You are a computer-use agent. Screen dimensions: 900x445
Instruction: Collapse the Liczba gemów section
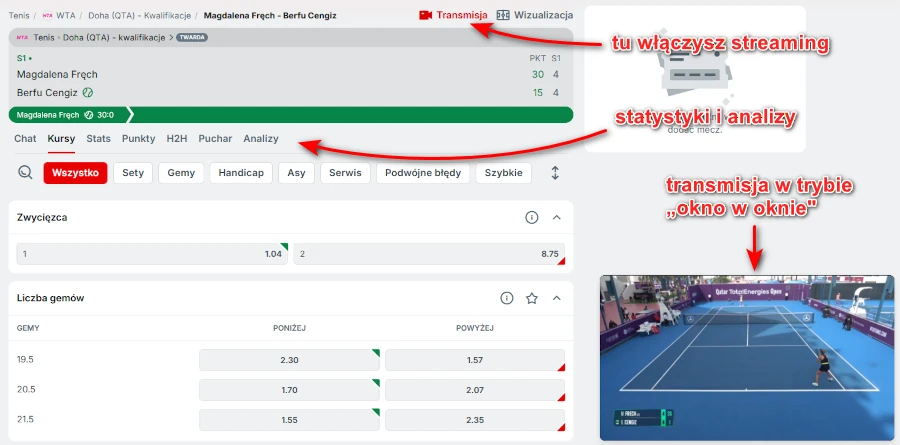556,298
